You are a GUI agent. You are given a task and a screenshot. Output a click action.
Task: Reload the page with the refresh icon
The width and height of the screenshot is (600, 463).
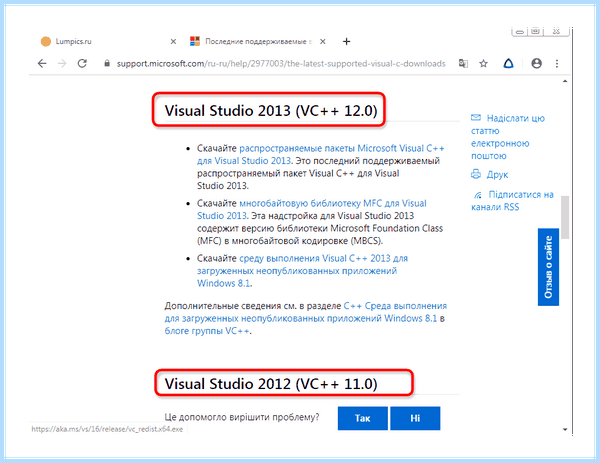(x=82, y=64)
